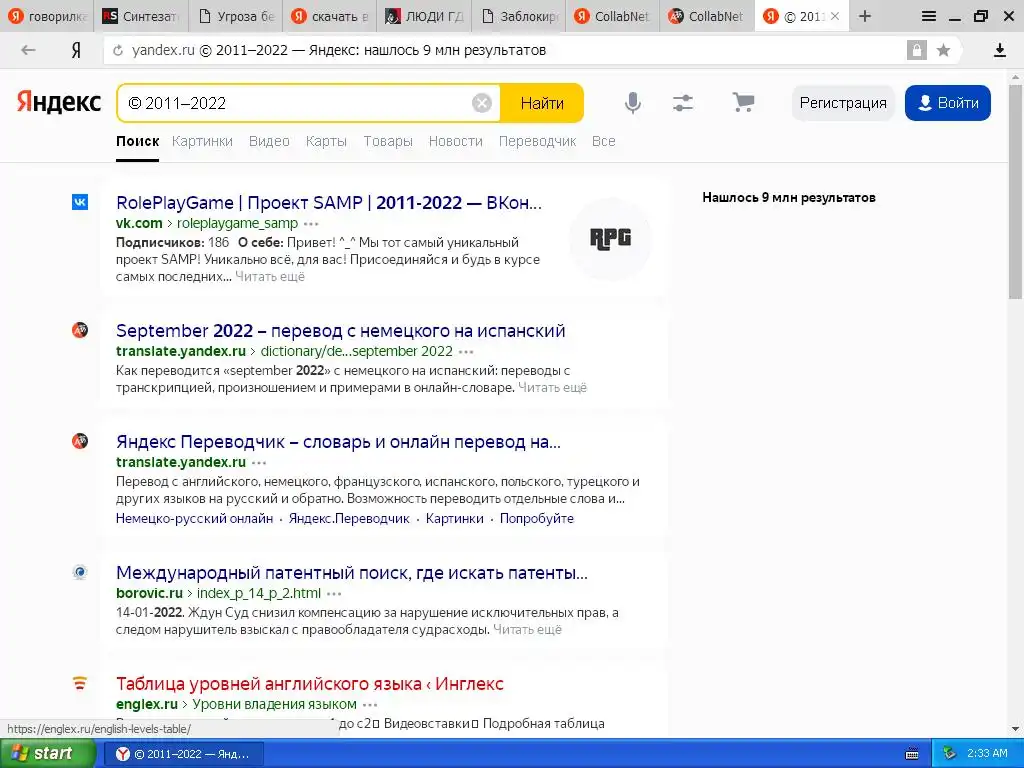This screenshot has width=1024, height=768.
Task: Click favicon beside September 2022 result
Action: [x=80, y=330]
